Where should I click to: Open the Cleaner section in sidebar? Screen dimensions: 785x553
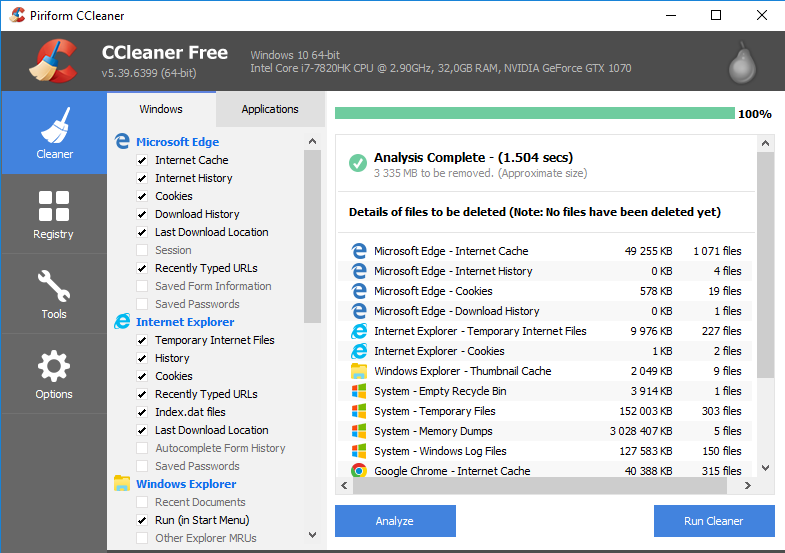pos(54,133)
